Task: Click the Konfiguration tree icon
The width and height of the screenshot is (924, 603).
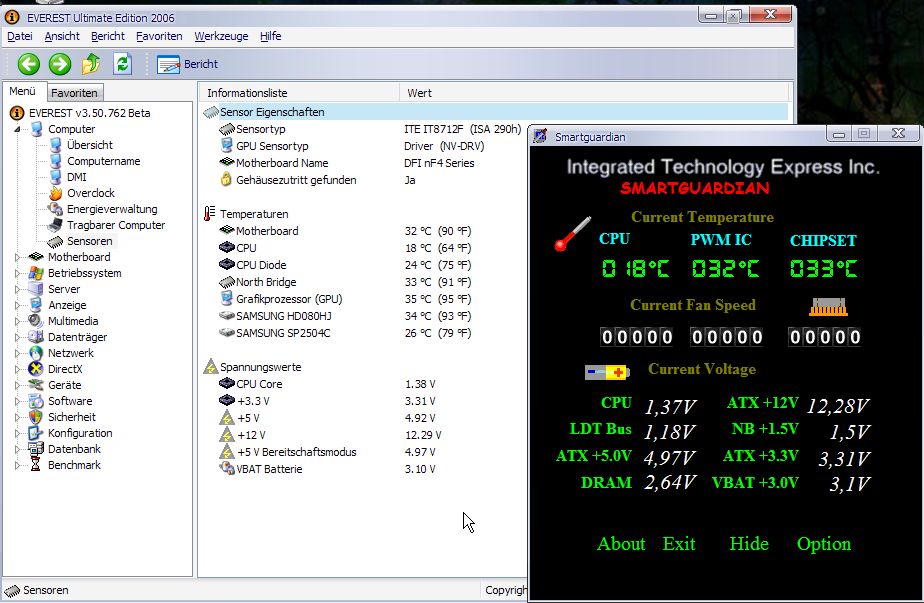Action: [x=36, y=432]
